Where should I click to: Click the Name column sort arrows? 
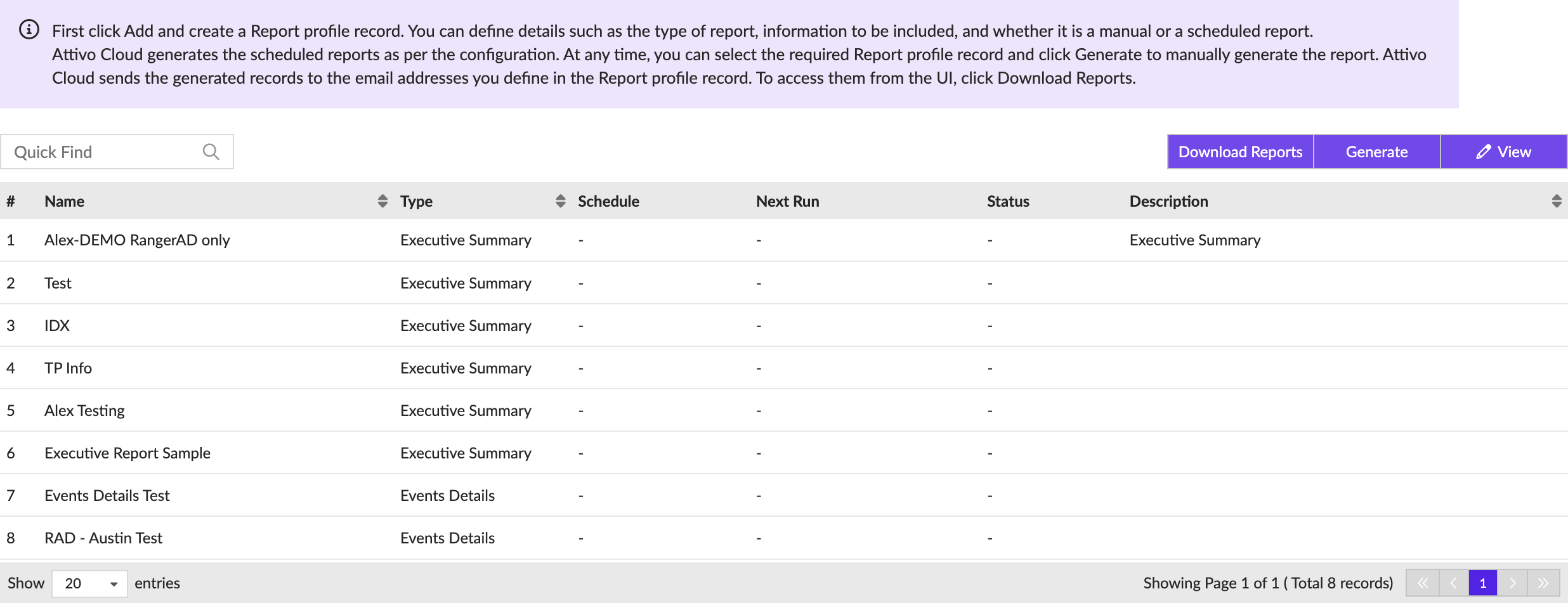[382, 201]
